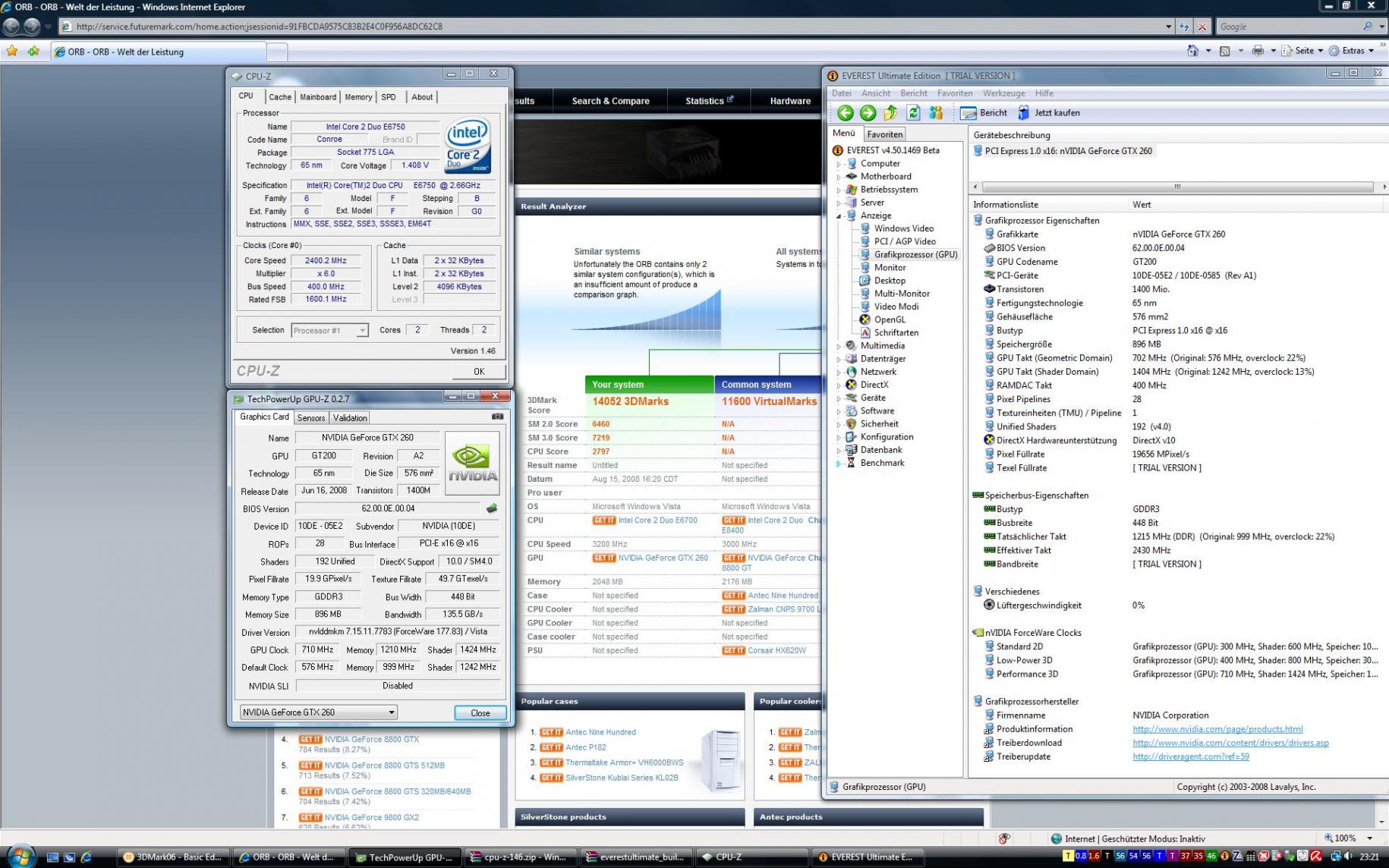1389x868 pixels.
Task: Click Internet Explorer favorites star icon
Action: (12, 51)
